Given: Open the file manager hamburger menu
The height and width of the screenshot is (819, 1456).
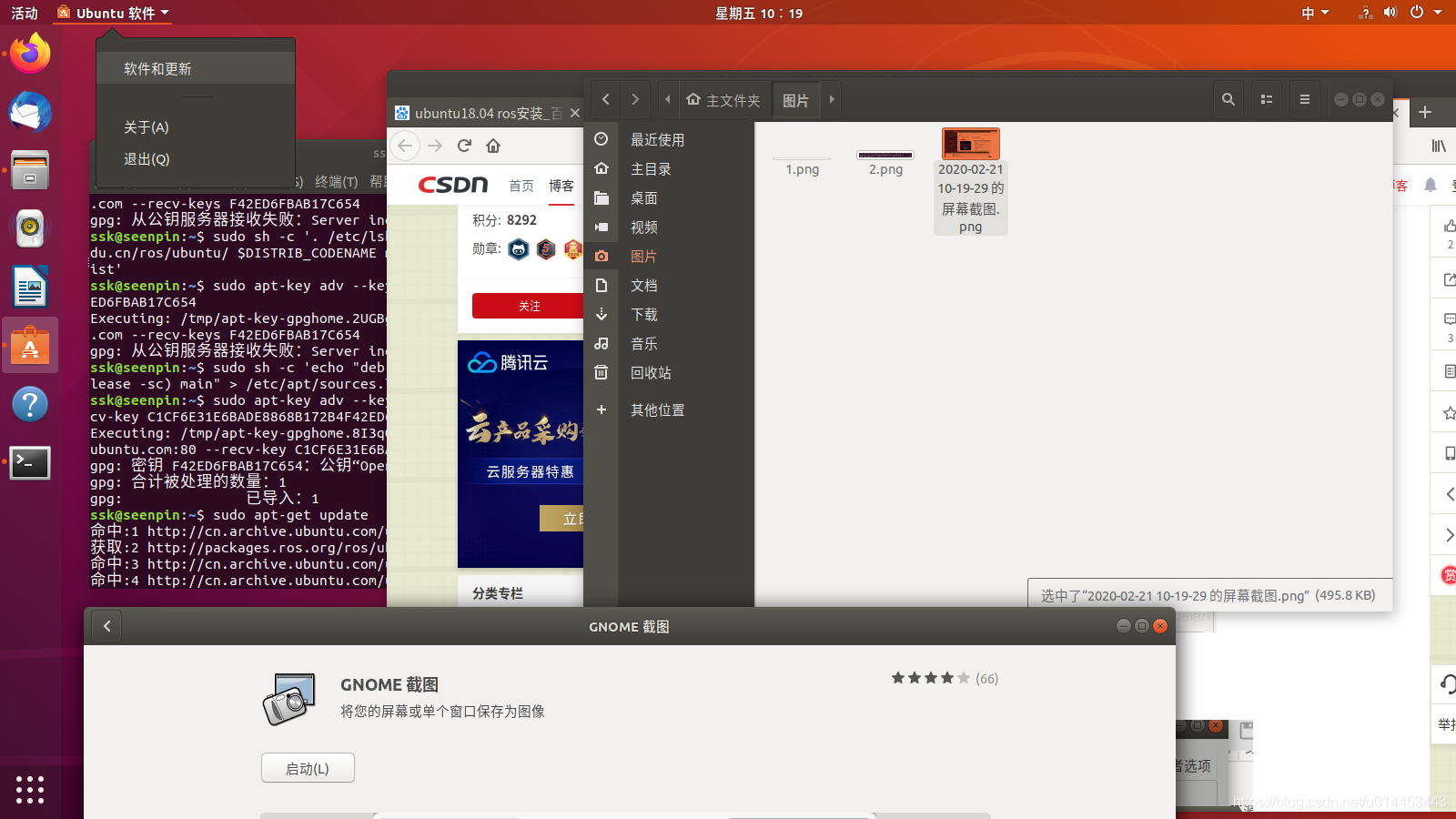Looking at the screenshot, I should (x=1305, y=99).
